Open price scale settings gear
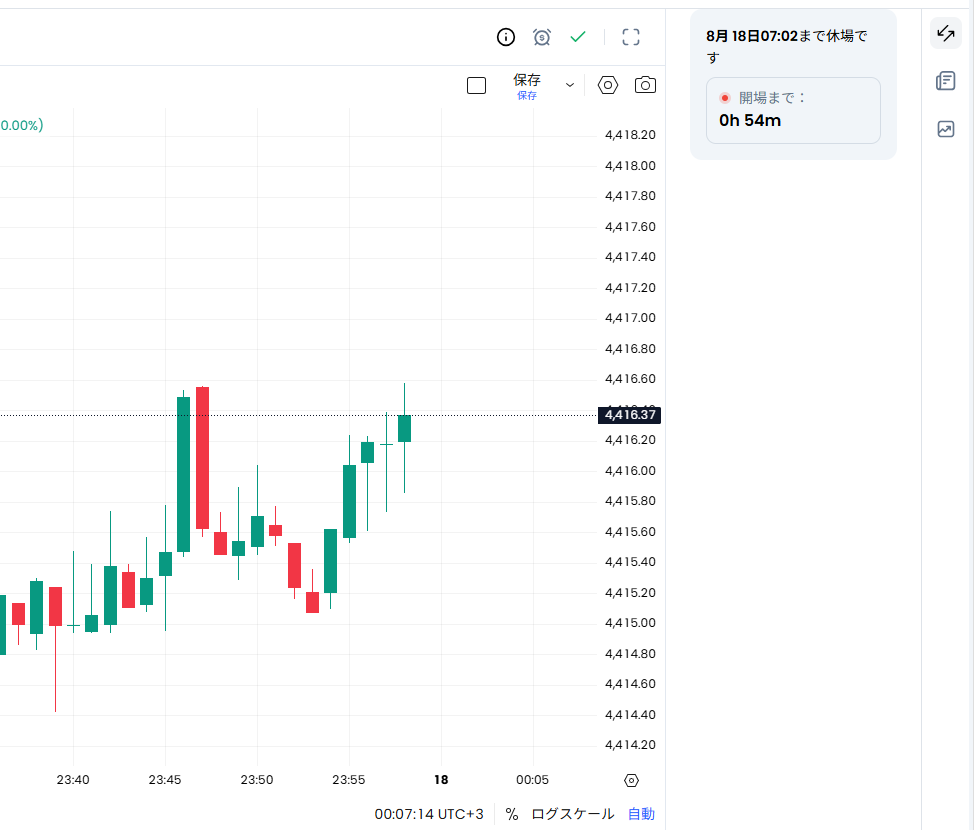Screen dimensions: 976x830 pyautogui.click(x=631, y=780)
